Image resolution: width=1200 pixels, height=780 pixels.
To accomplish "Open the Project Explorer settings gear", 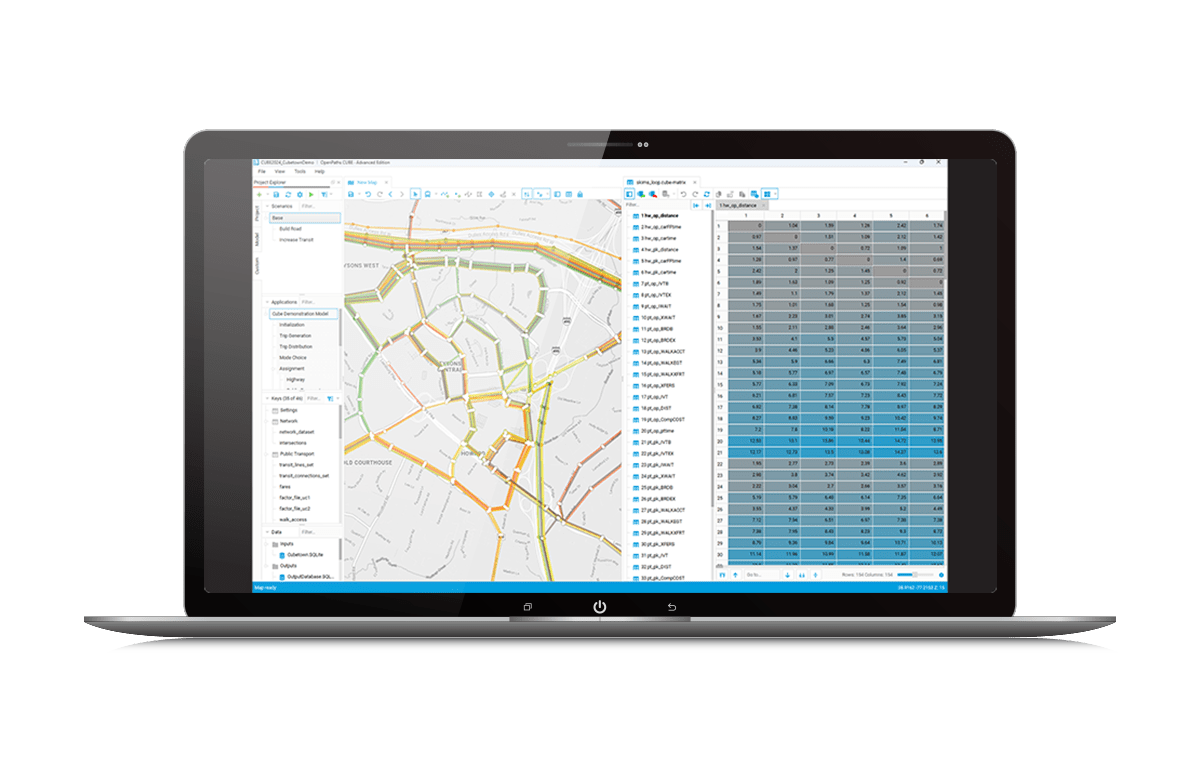I will (300, 194).
